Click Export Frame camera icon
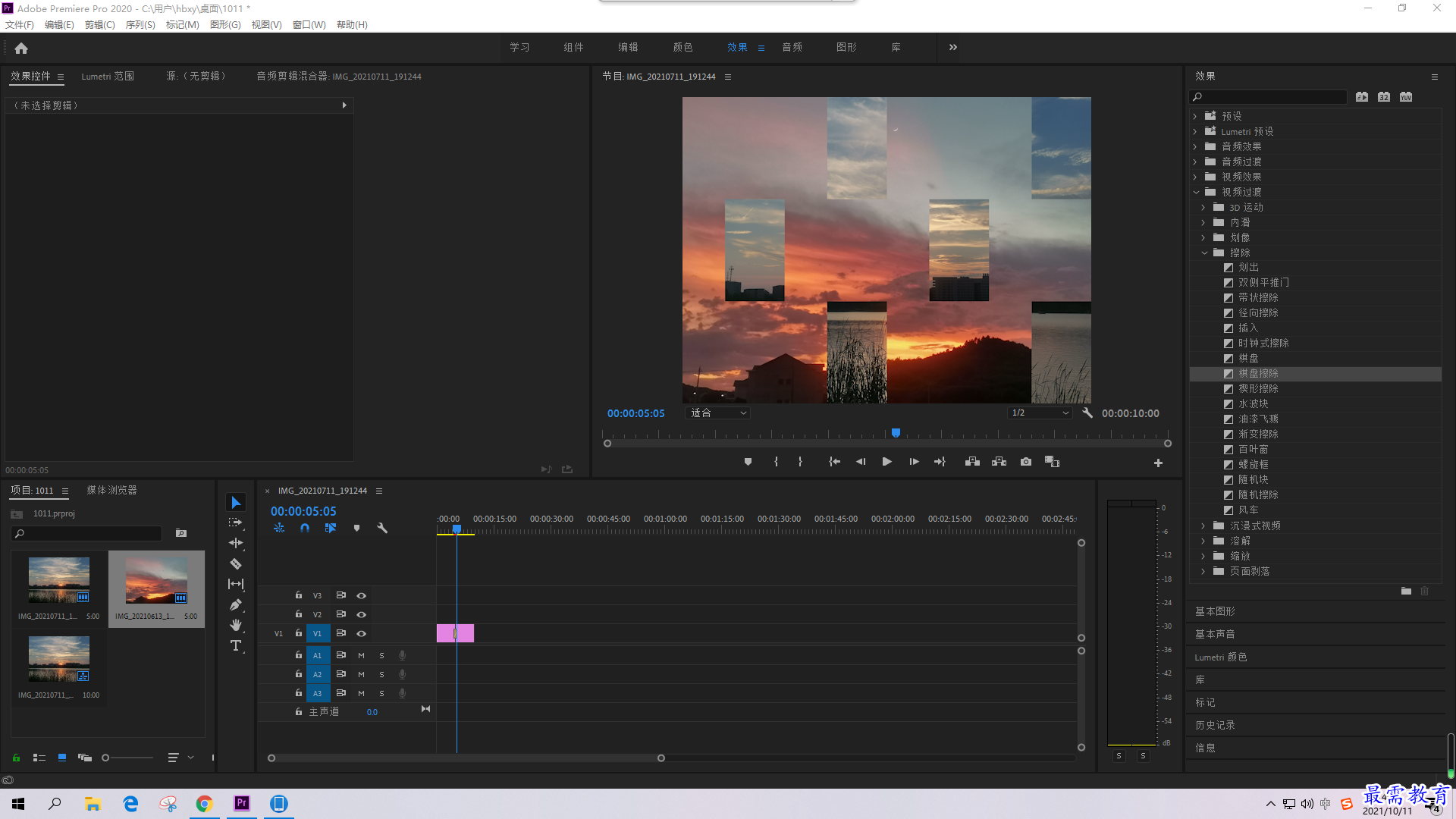 tap(1026, 462)
